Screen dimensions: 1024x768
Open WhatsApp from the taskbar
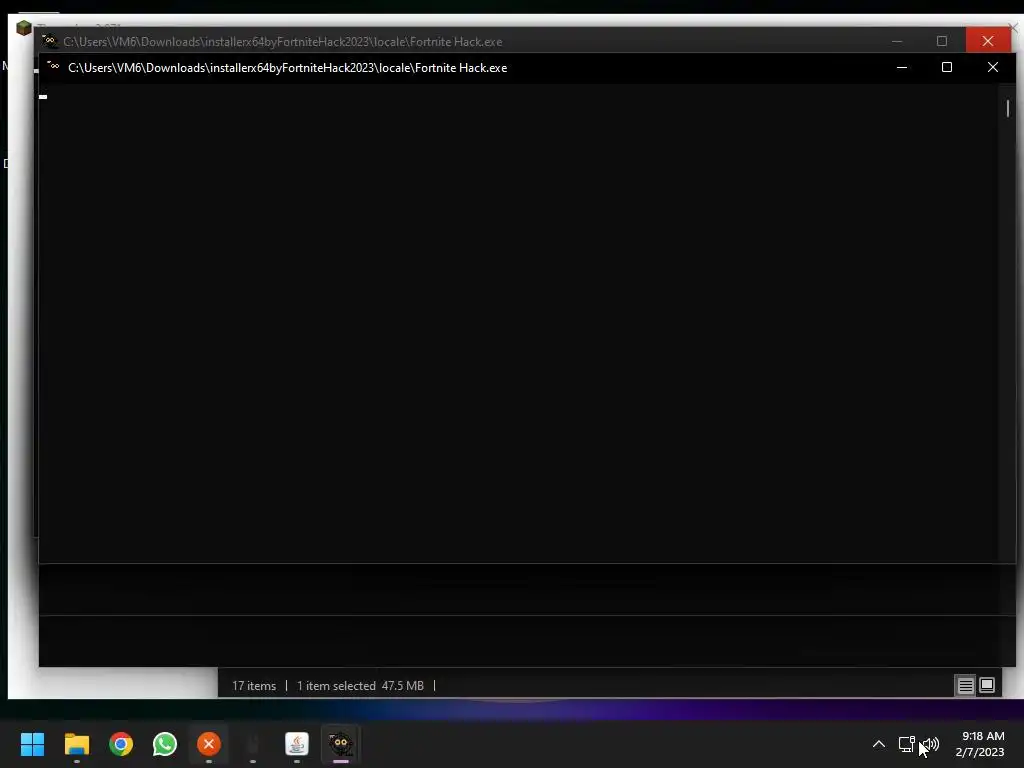[x=165, y=744]
